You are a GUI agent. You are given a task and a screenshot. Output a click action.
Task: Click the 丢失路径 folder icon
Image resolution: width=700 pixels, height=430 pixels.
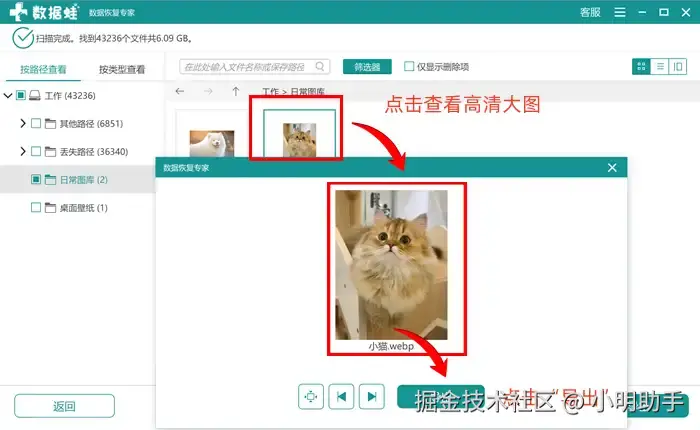click(x=50, y=151)
